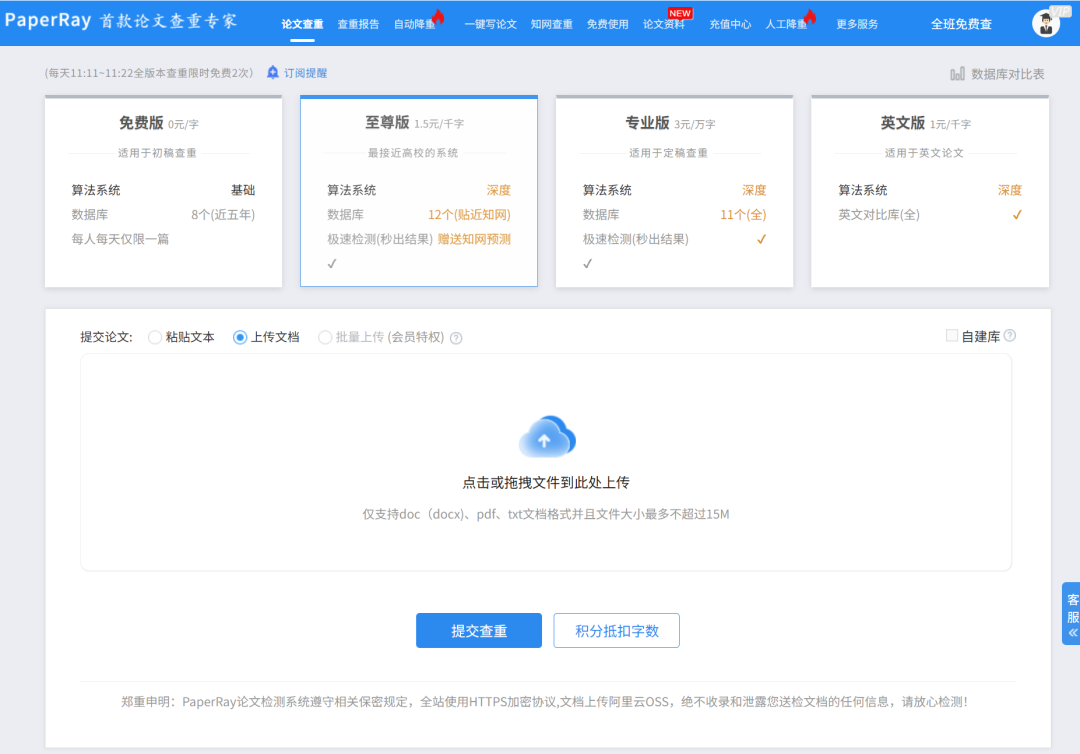Image resolution: width=1080 pixels, height=754 pixels.
Task: Select the 免费版 plan card
Action: (x=163, y=192)
